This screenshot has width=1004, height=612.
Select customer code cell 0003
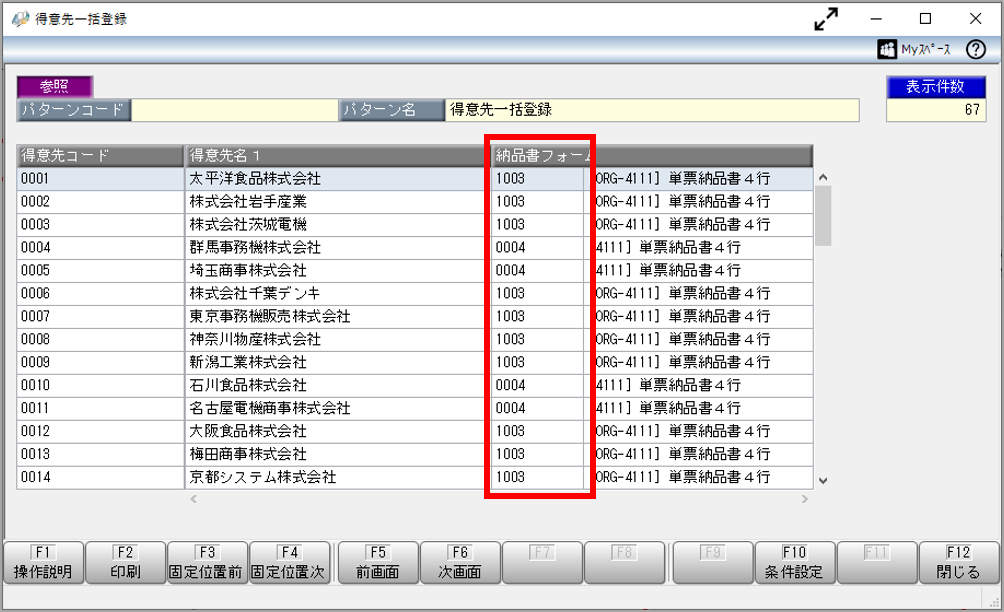point(101,225)
